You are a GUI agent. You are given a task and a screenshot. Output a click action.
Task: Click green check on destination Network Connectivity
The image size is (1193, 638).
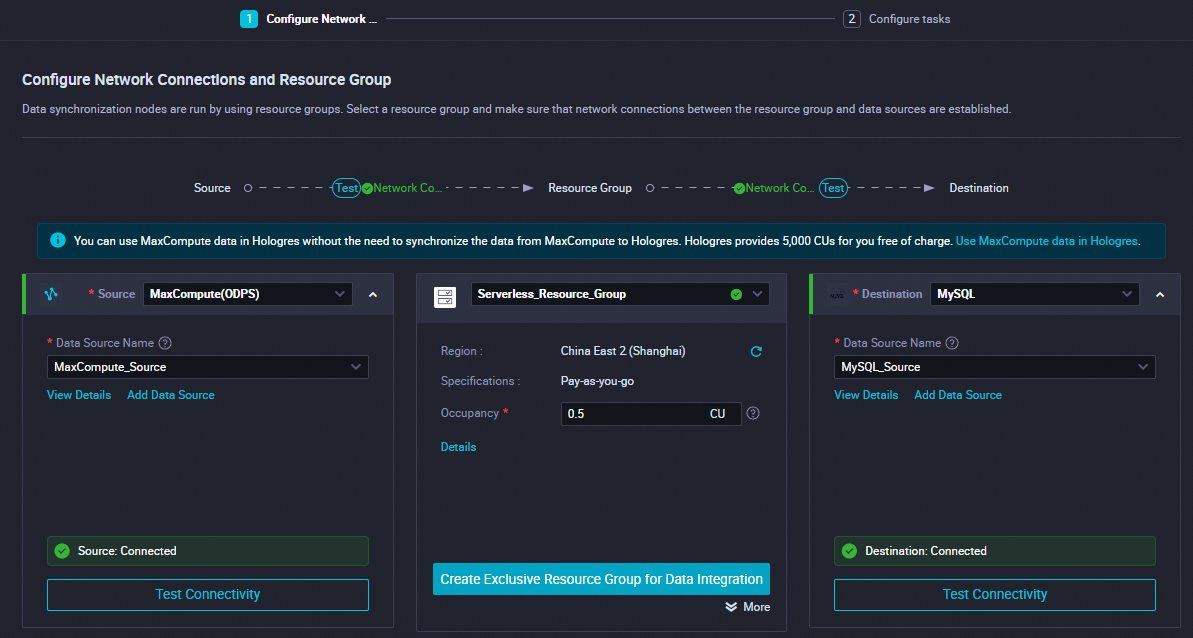pyautogui.click(x=739, y=188)
